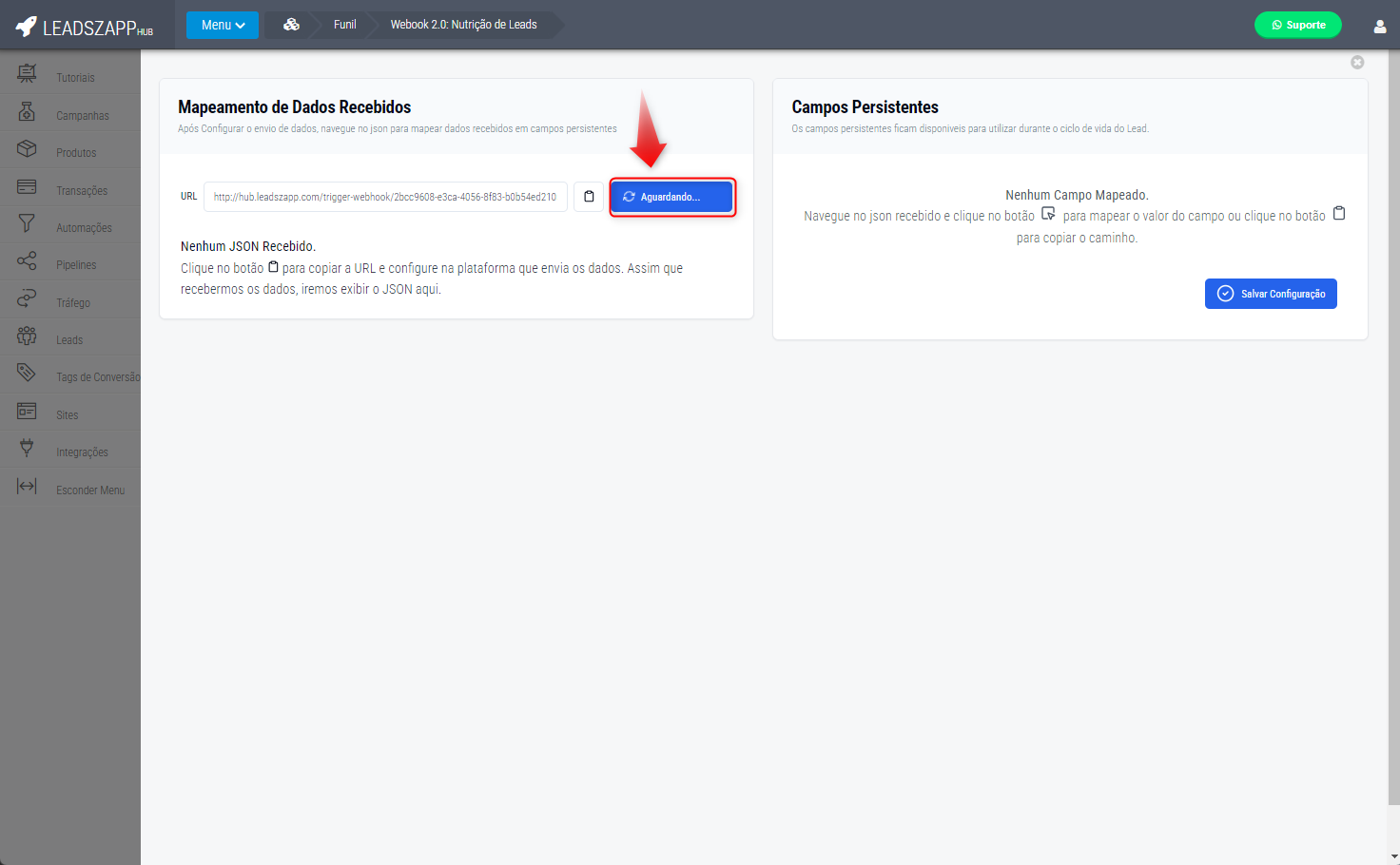Screen dimensions: 1400x865
Task: Open Integrações from the sidebar
Action: pyautogui.click(x=82, y=452)
